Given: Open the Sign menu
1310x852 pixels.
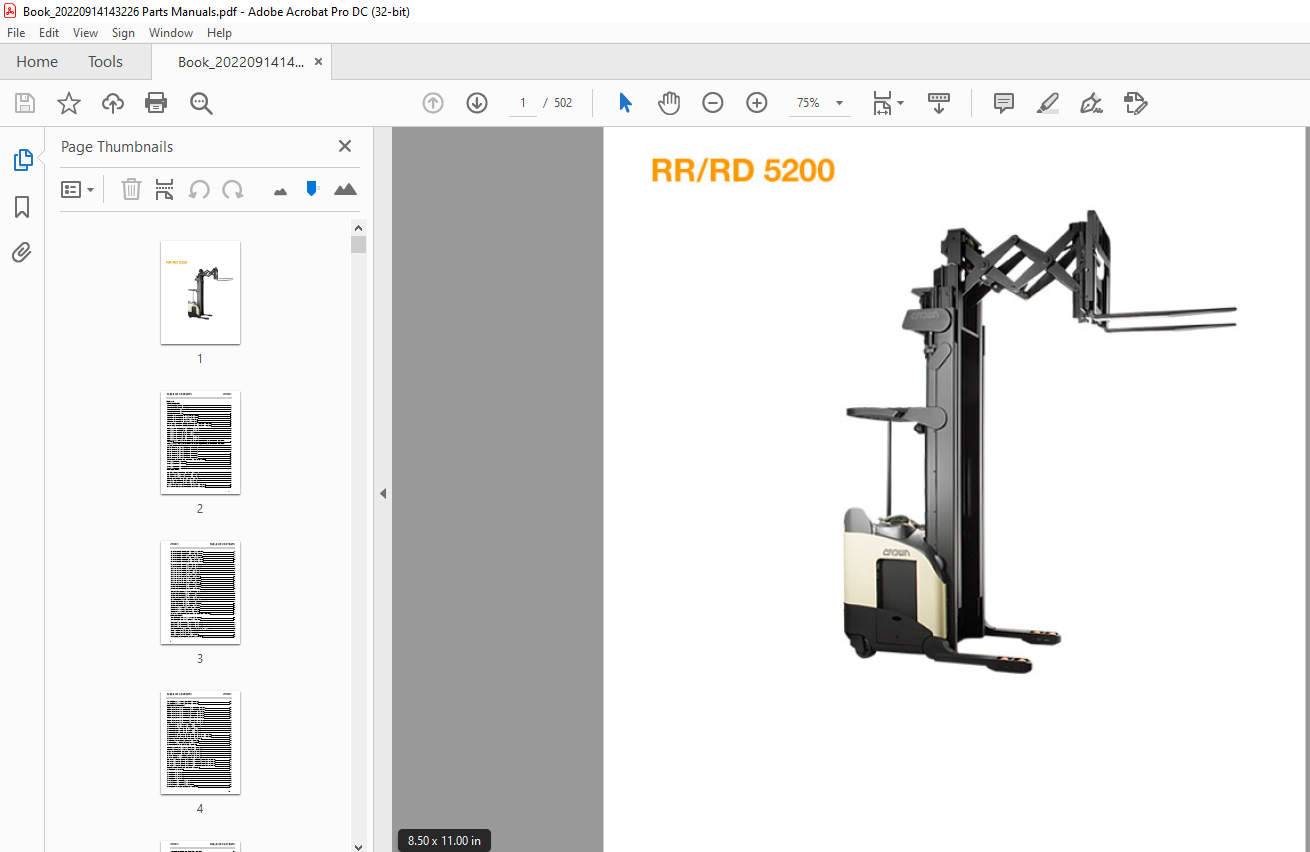Looking at the screenshot, I should click(123, 33).
